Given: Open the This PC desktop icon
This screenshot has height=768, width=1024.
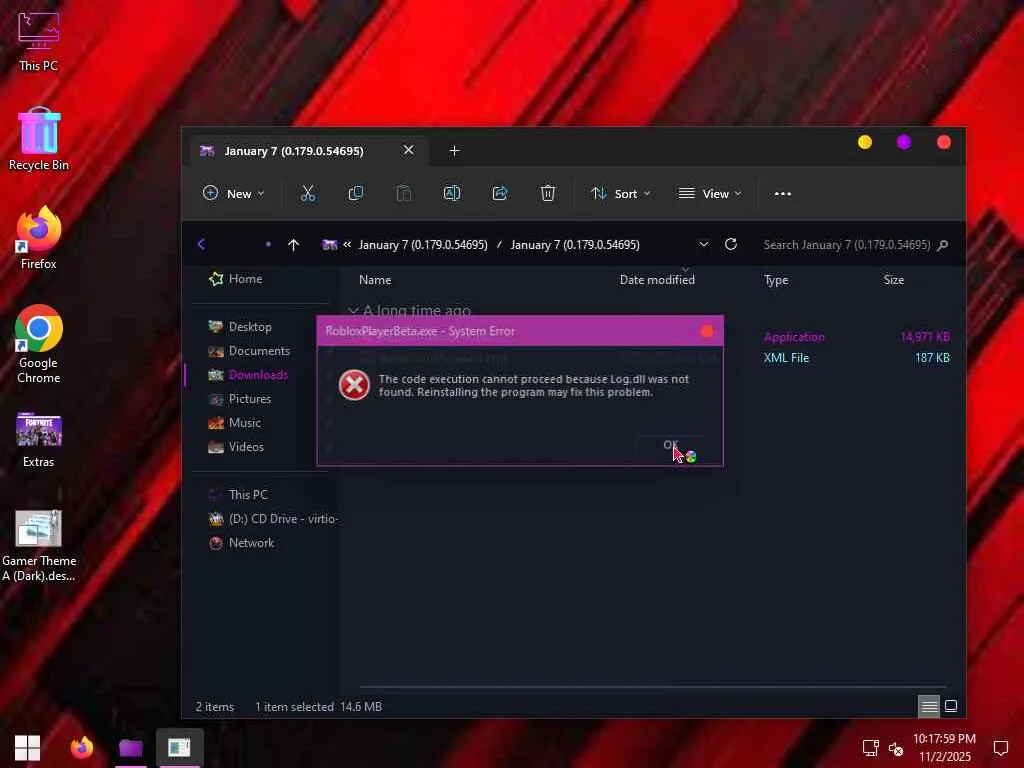Looking at the screenshot, I should 39,42.
